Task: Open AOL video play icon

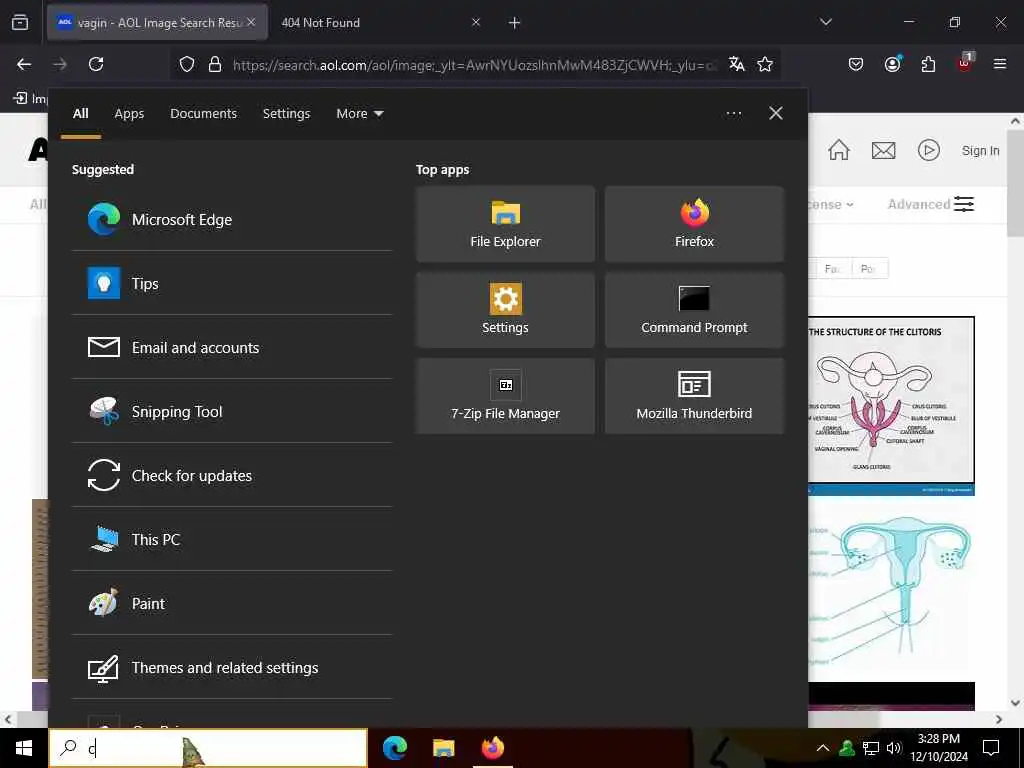Action: point(929,150)
